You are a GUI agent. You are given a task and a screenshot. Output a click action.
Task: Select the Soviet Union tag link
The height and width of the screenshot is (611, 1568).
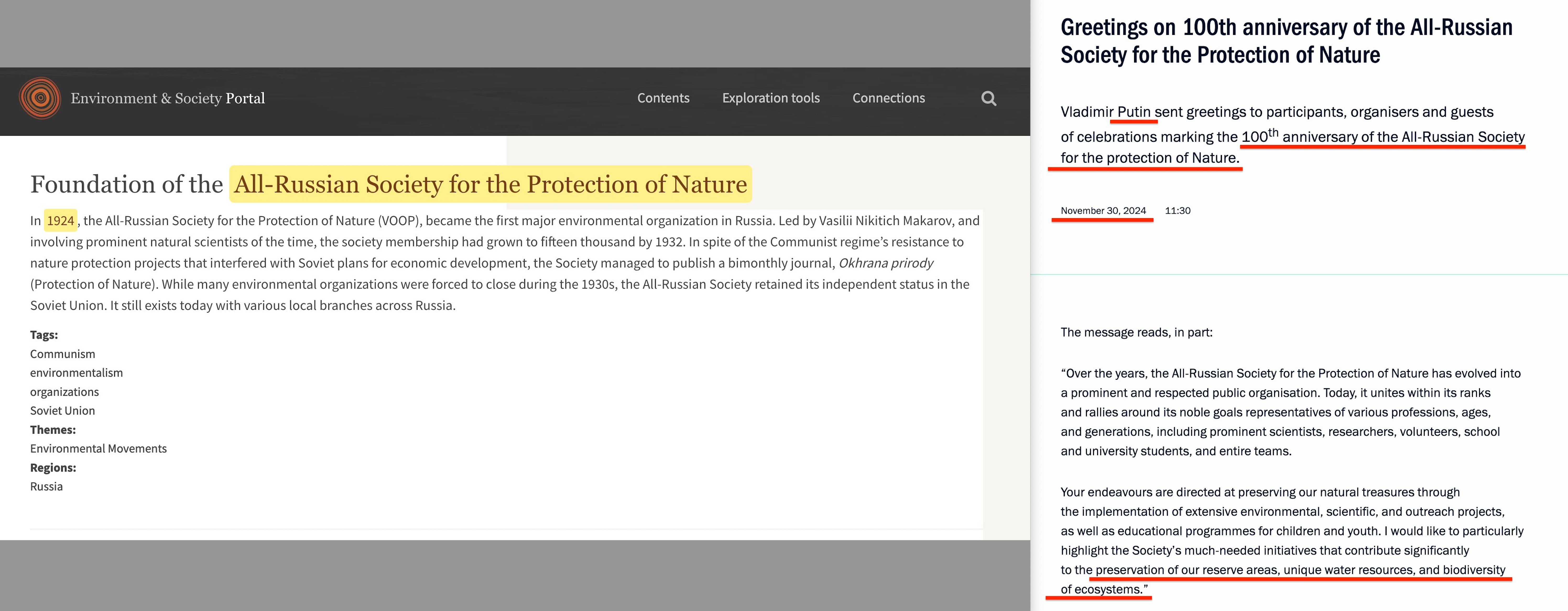pos(63,411)
